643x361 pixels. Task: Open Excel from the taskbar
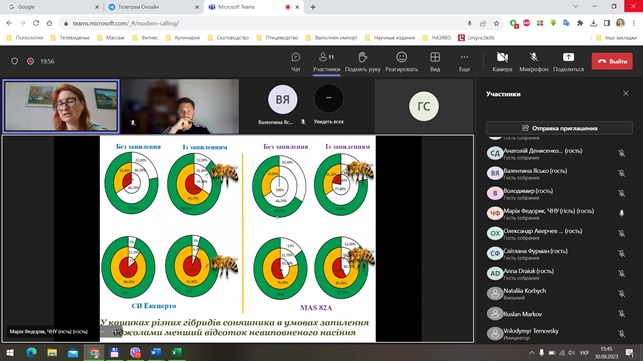tap(177, 352)
